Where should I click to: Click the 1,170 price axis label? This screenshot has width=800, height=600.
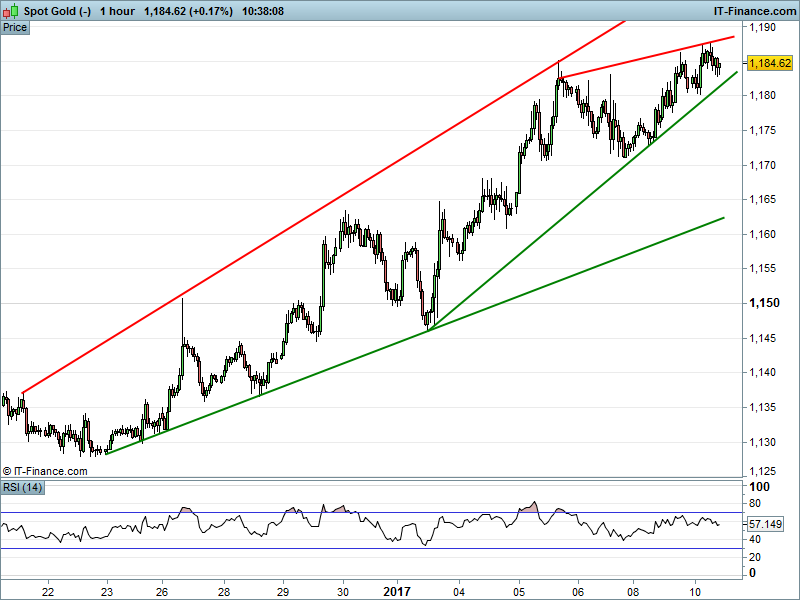[x=762, y=165]
